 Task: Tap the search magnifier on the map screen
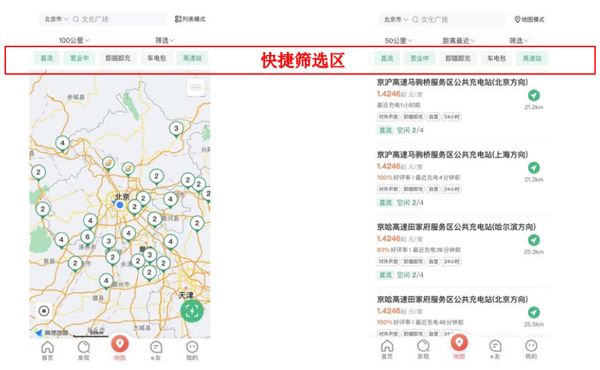tap(76, 19)
